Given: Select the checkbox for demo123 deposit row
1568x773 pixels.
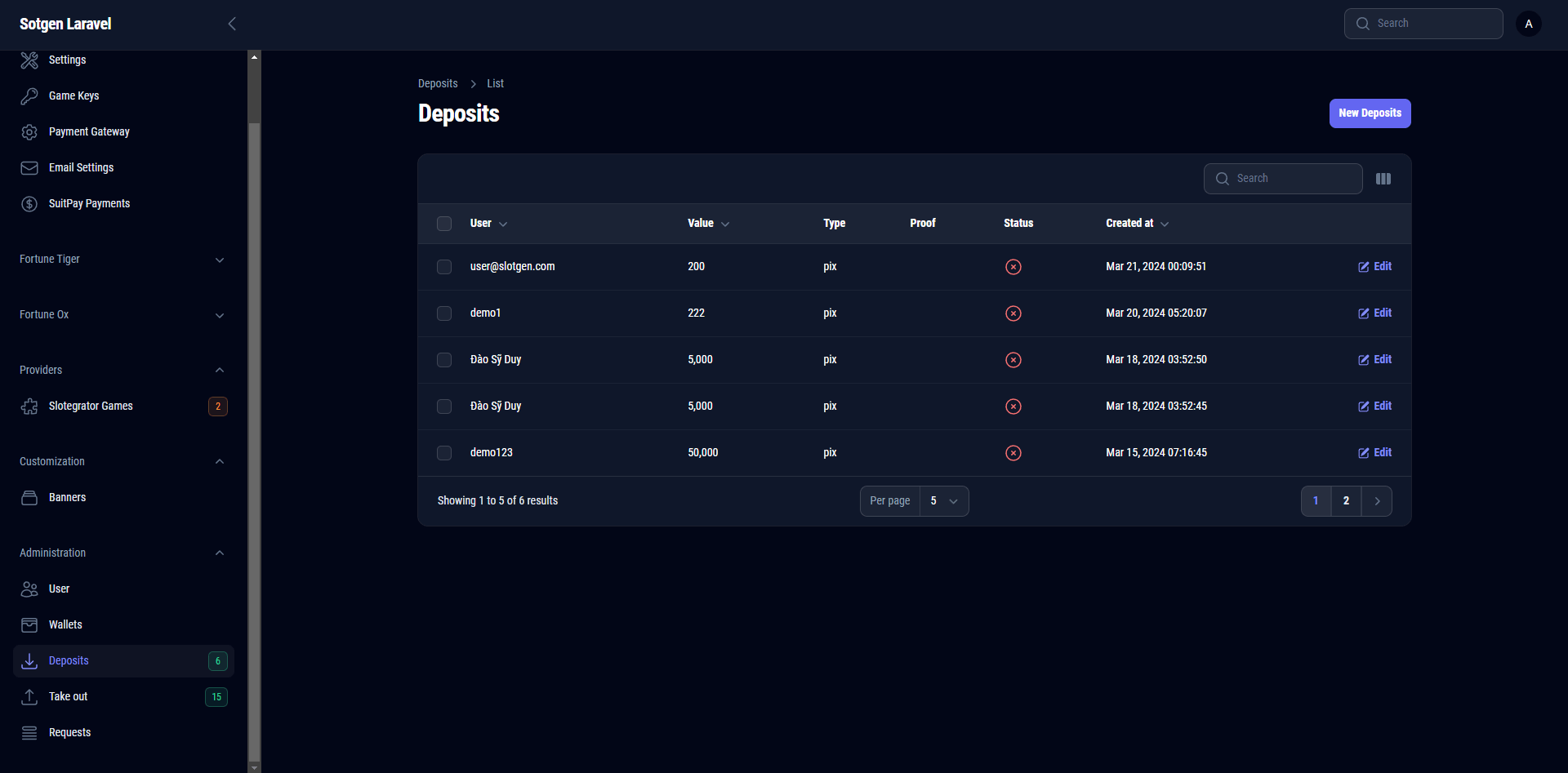Looking at the screenshot, I should point(444,453).
